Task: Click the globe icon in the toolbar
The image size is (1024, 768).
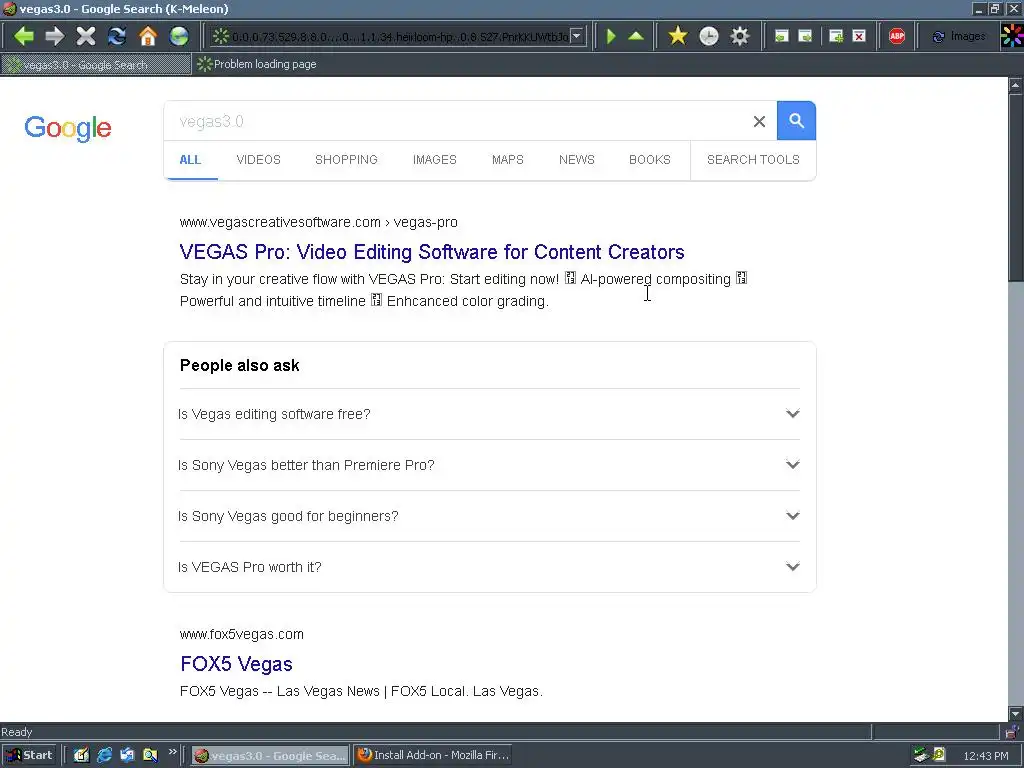Action: [x=179, y=36]
